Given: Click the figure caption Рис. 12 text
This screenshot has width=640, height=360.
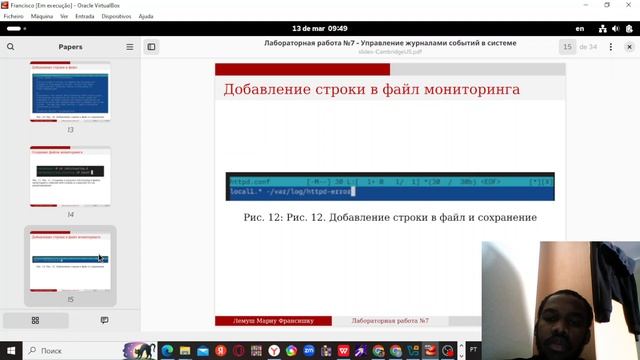Looking at the screenshot, I should pyautogui.click(x=390, y=217).
